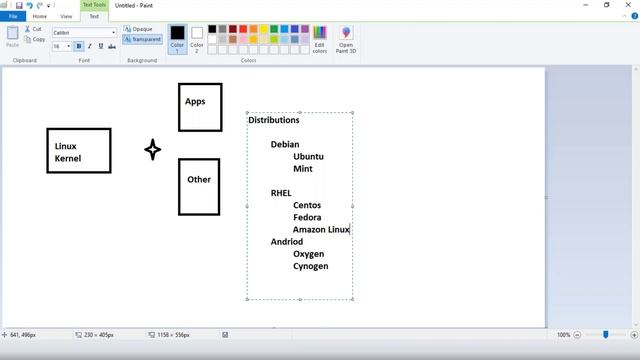Viewport: 640px width, 360px height.
Task: Click the four-point star shape
Action: click(x=153, y=150)
